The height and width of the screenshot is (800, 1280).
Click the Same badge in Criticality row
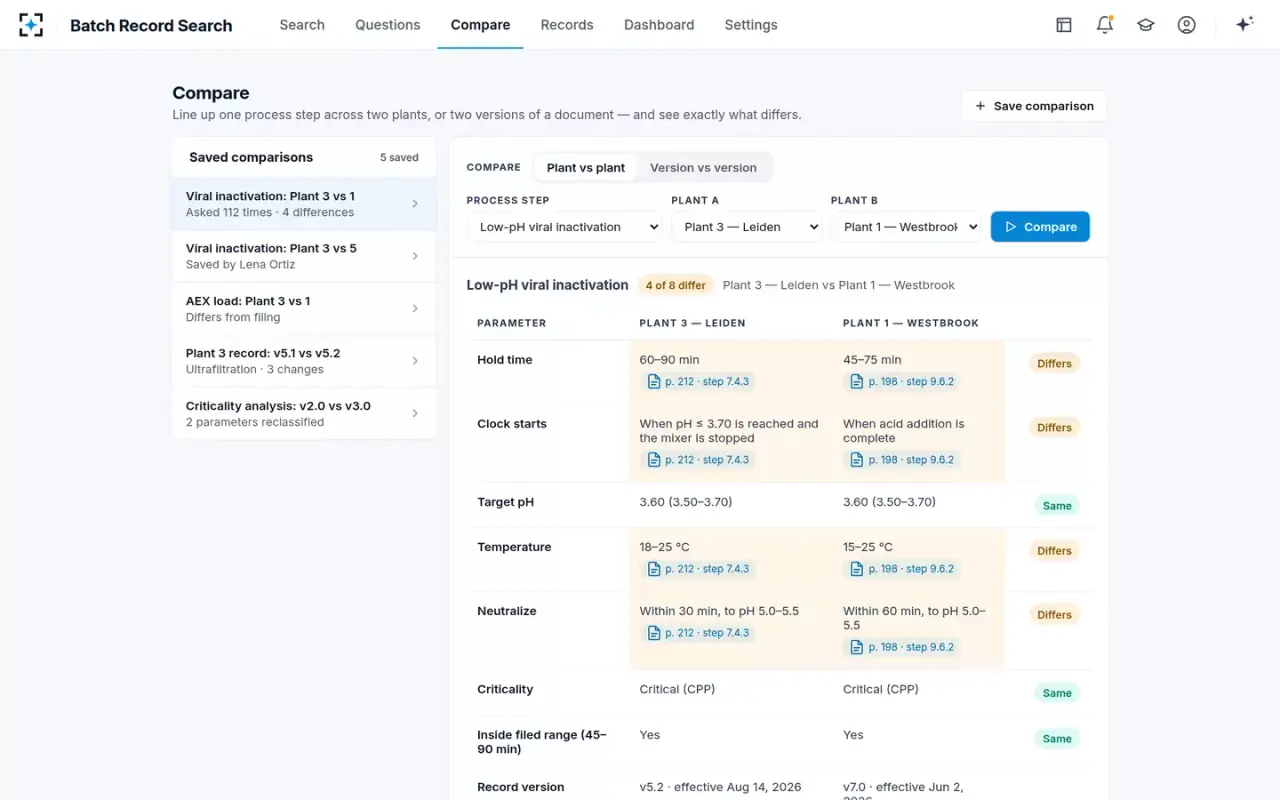1057,693
